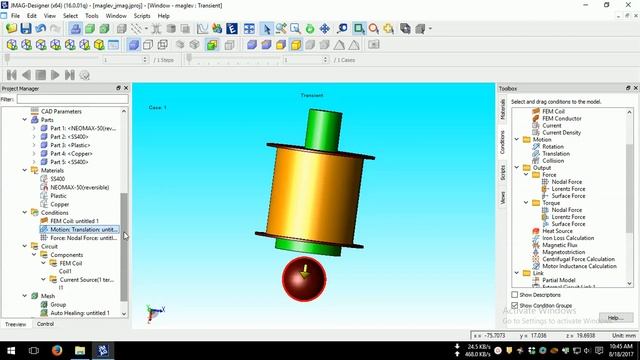
Task: Click the Help button in Toolbox
Action: point(616,317)
